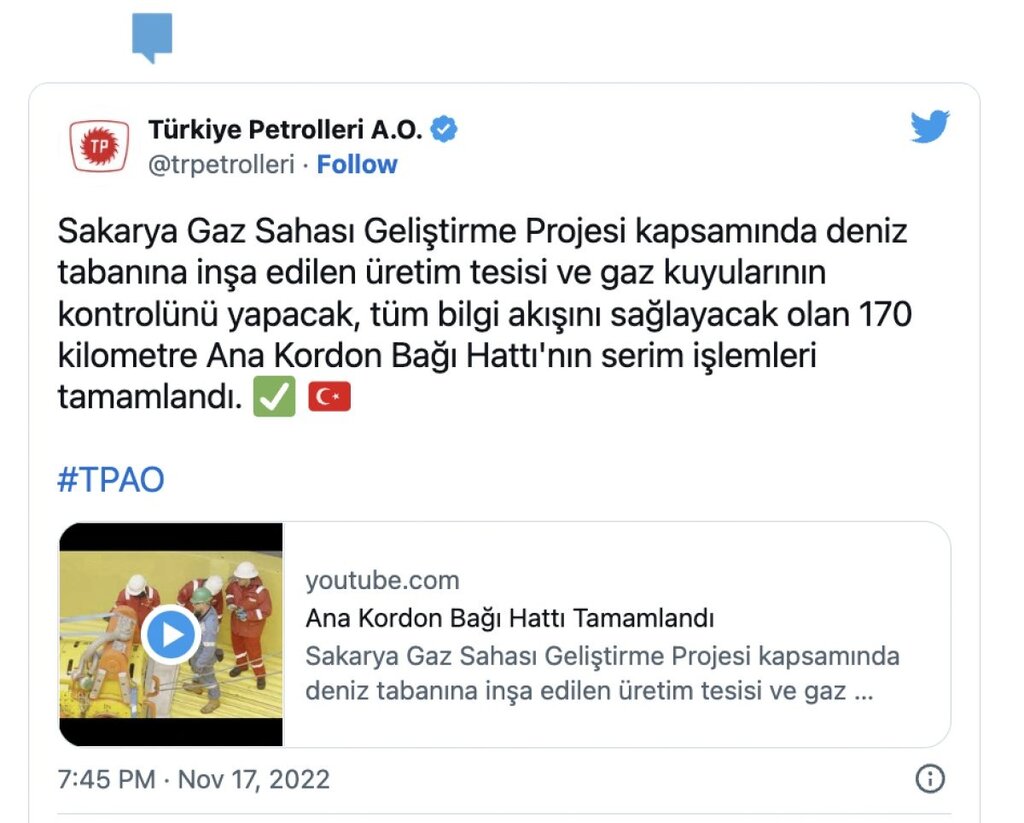Click the Turkish flag emoji
Image resolution: width=1024 pixels, height=823 pixels.
[330, 396]
